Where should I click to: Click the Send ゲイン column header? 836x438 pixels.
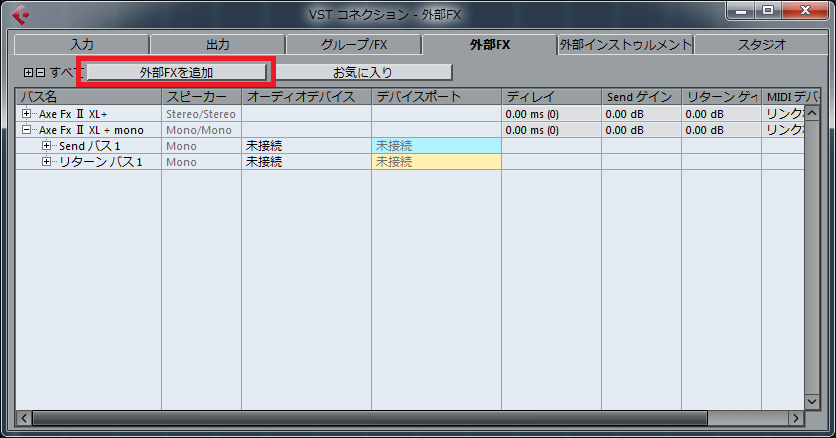click(x=641, y=97)
